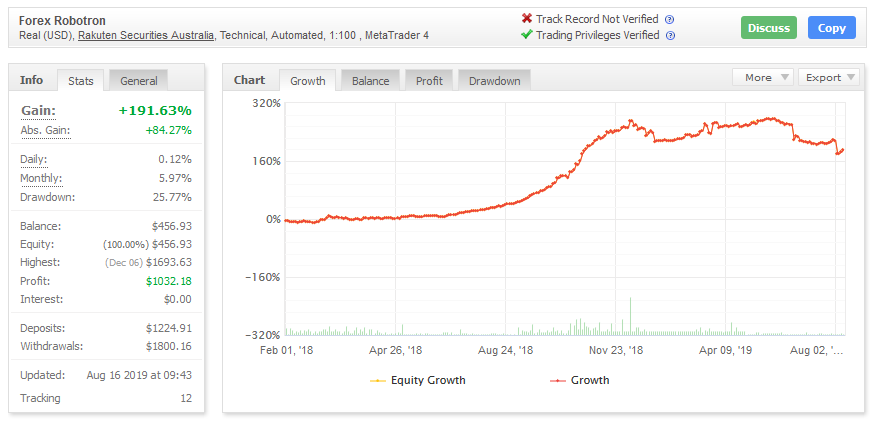Viewport: 874px width, 430px height.
Task: Click the green Discuss button
Action: pos(769,28)
